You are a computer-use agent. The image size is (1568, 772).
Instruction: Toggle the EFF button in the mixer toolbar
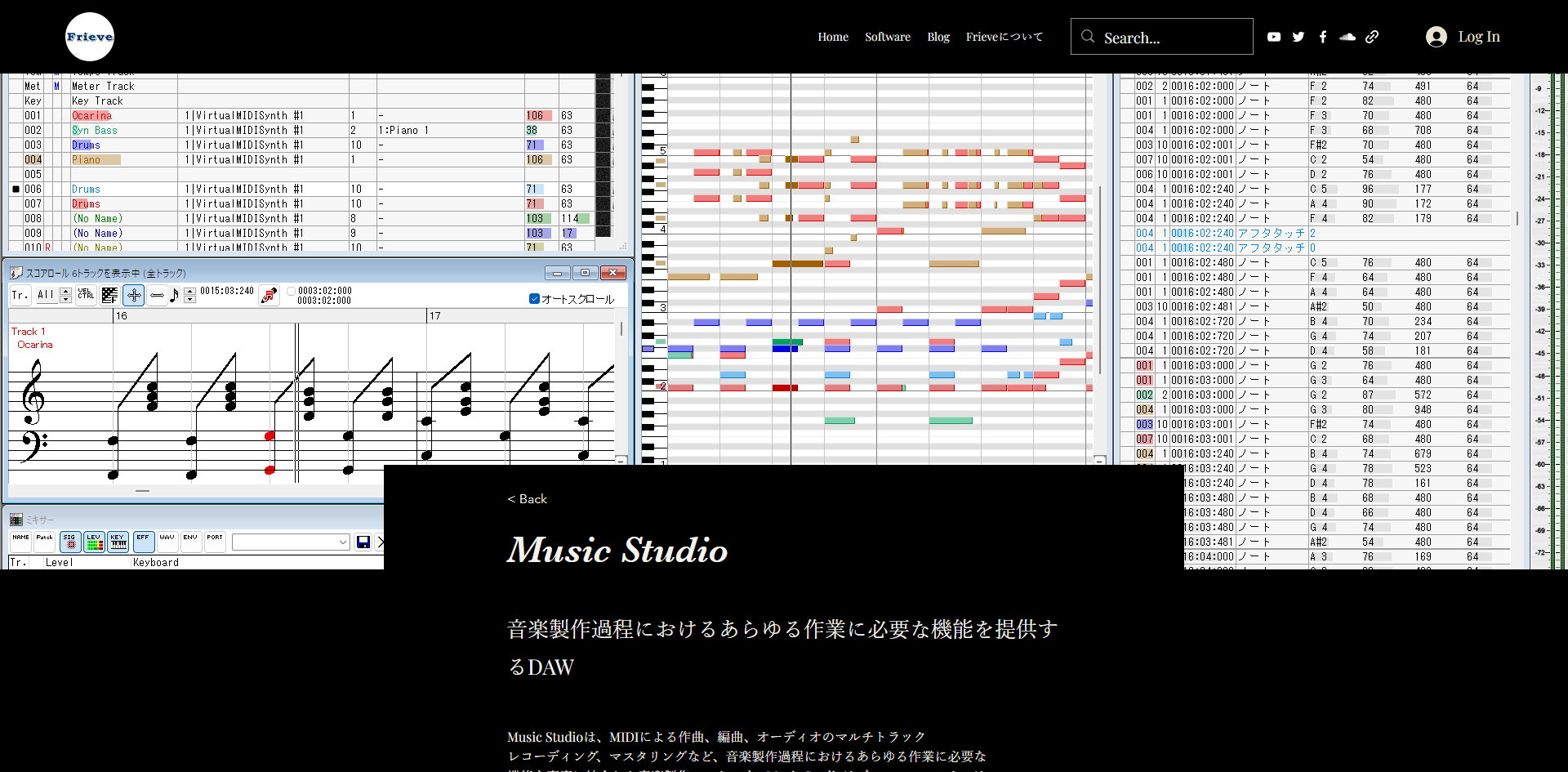pos(144,542)
